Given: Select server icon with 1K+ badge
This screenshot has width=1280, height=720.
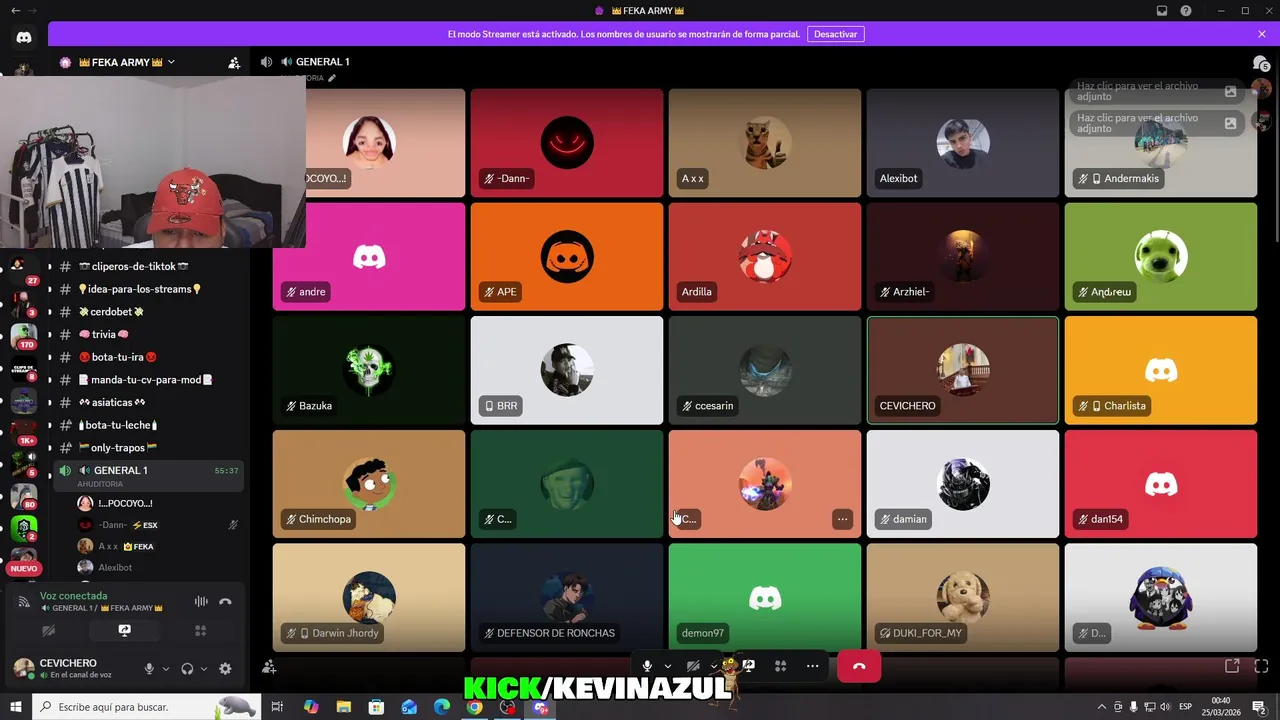Looking at the screenshot, I should coord(23,430).
